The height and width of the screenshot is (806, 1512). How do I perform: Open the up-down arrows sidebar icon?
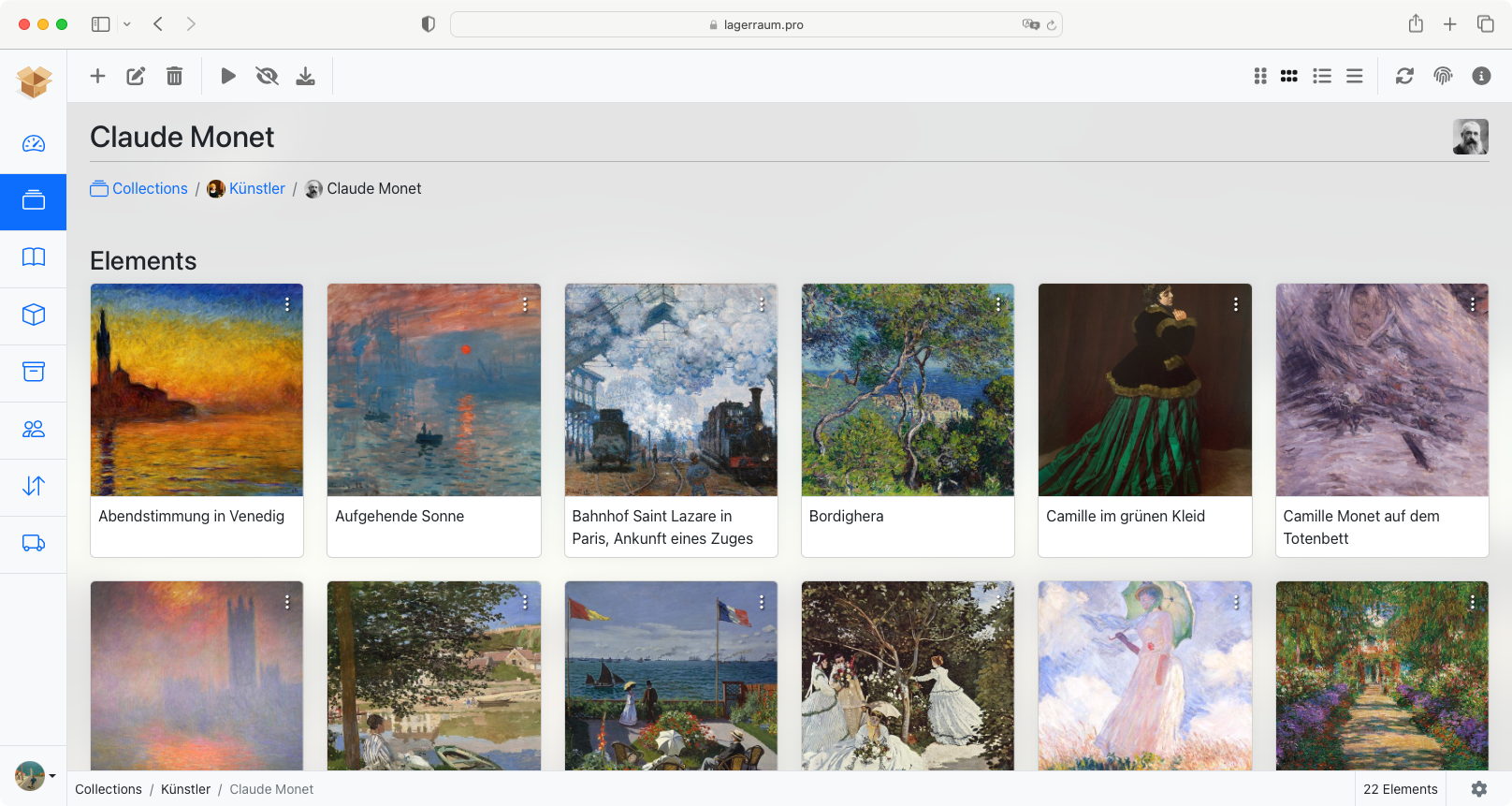[34, 486]
